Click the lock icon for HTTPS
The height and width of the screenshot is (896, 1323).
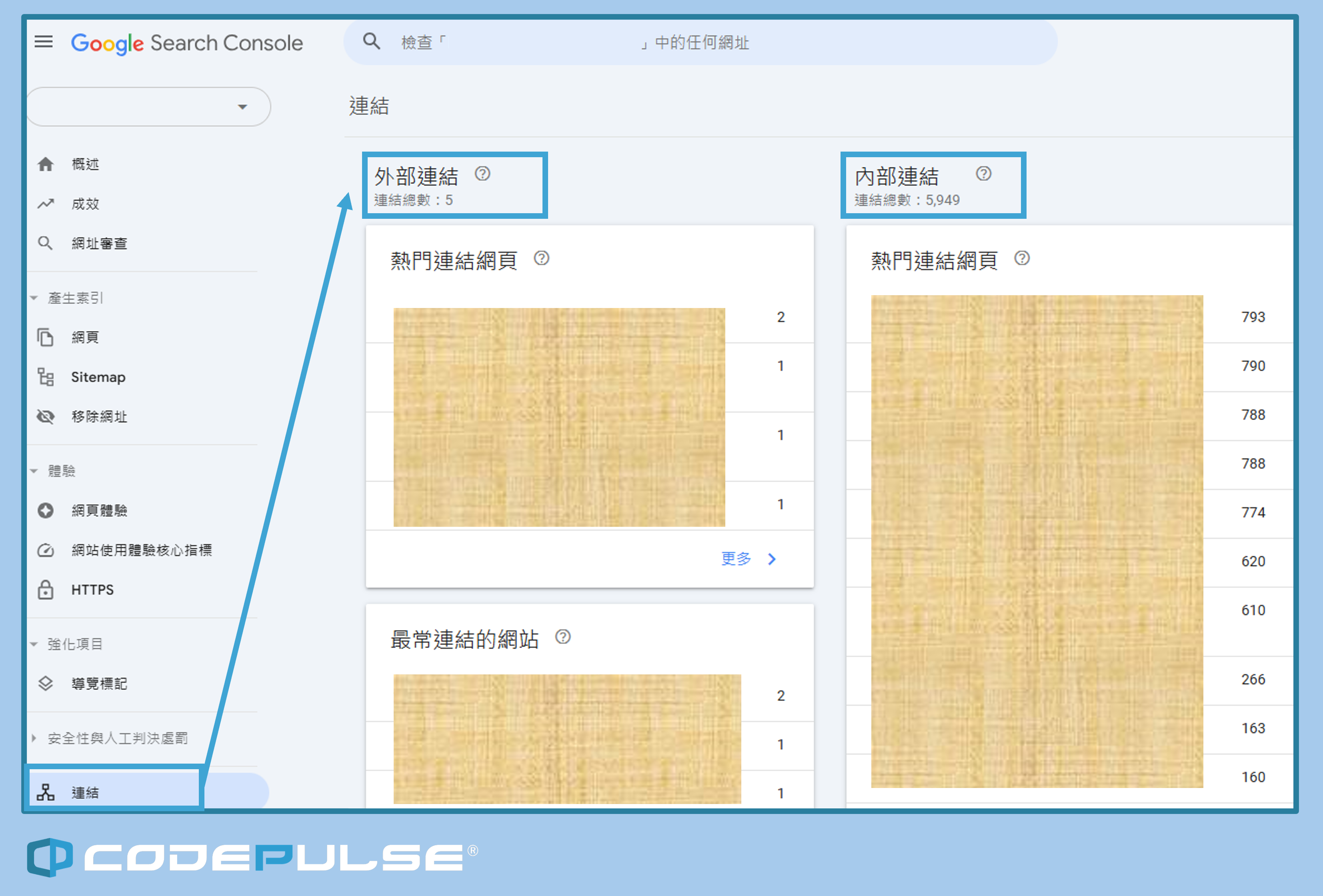(46, 590)
